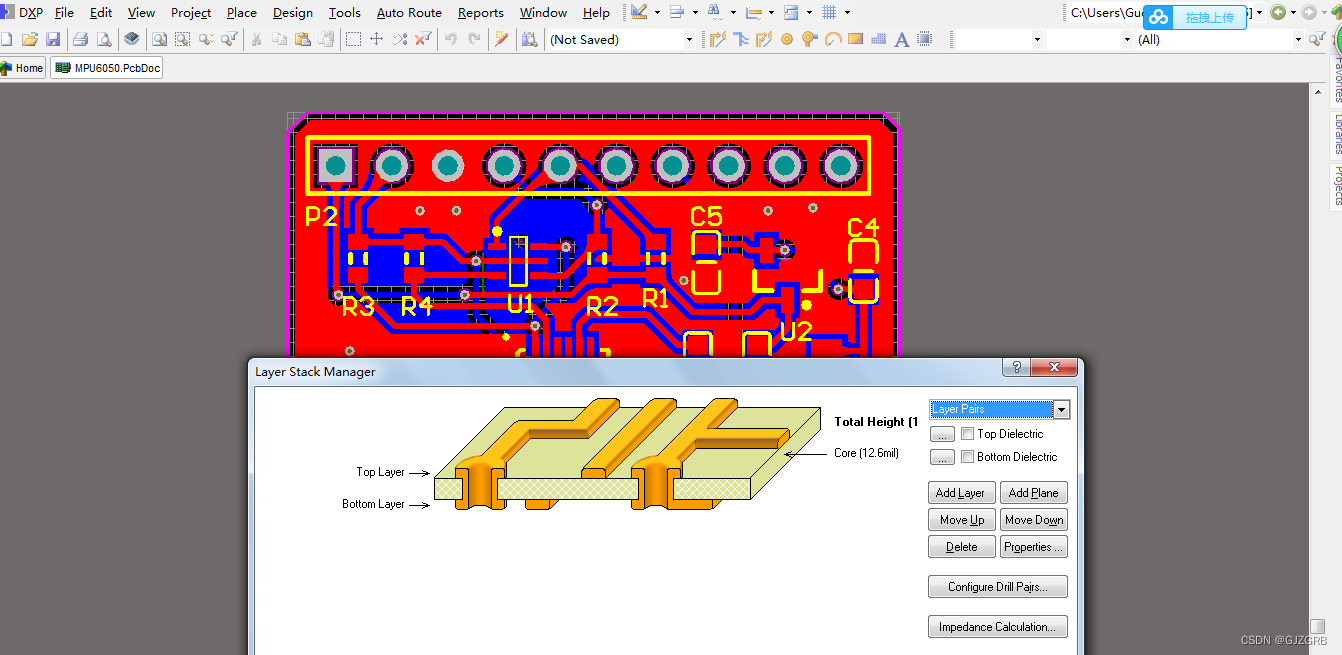Click the Place Fill rectangle icon
Viewport: 1342px width, 655px height.
coord(855,39)
